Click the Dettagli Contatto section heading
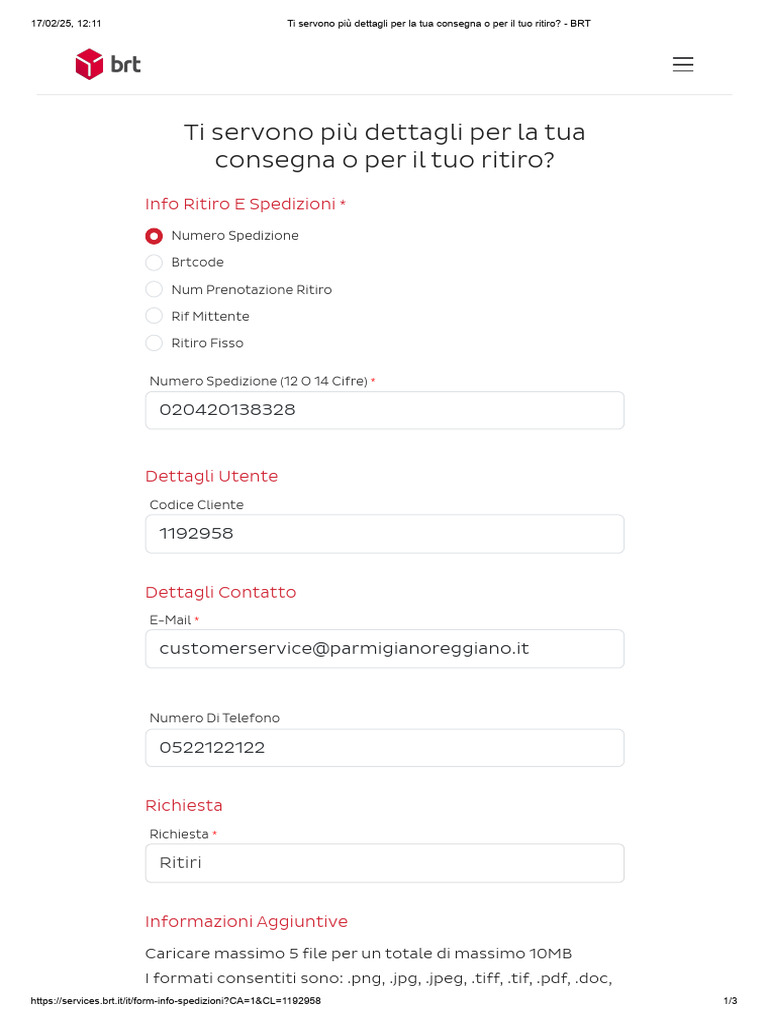 point(220,592)
